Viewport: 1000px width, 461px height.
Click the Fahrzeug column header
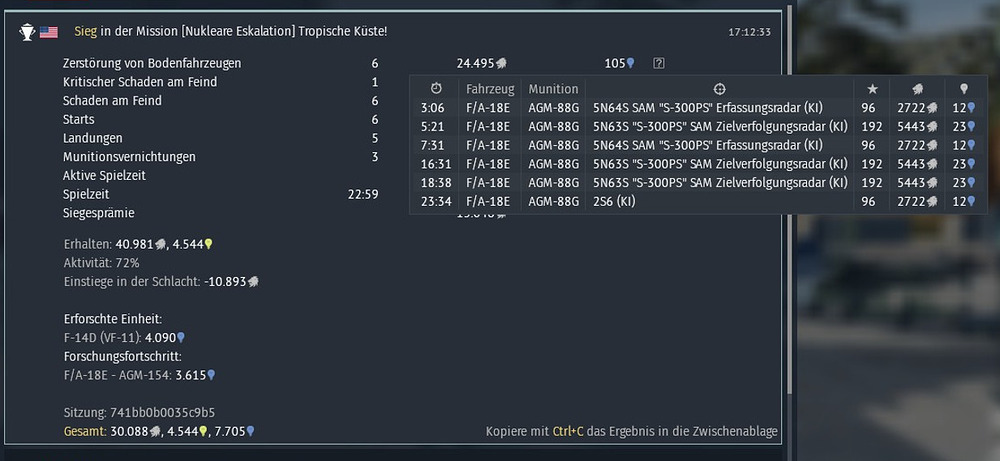(490, 89)
